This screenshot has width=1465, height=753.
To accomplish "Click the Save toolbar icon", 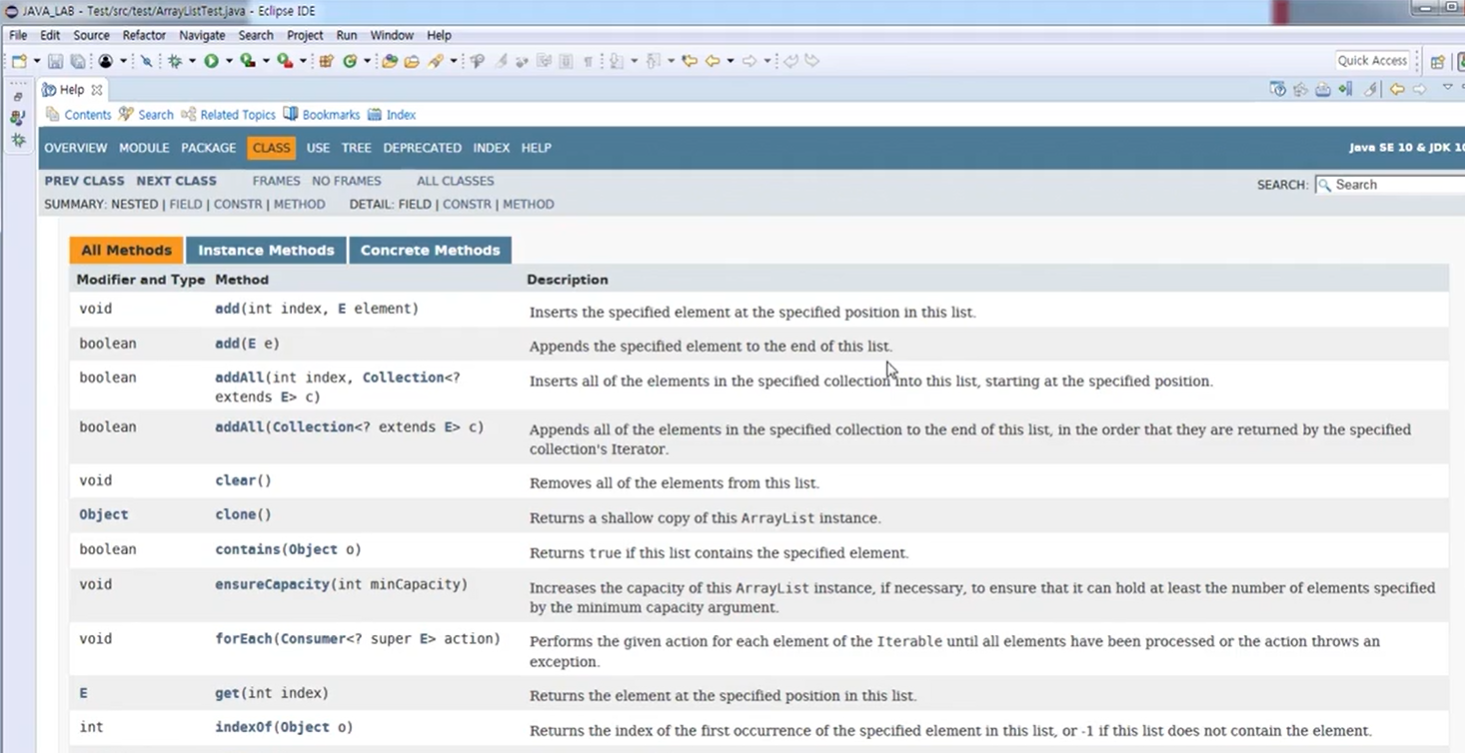I will [x=55, y=61].
